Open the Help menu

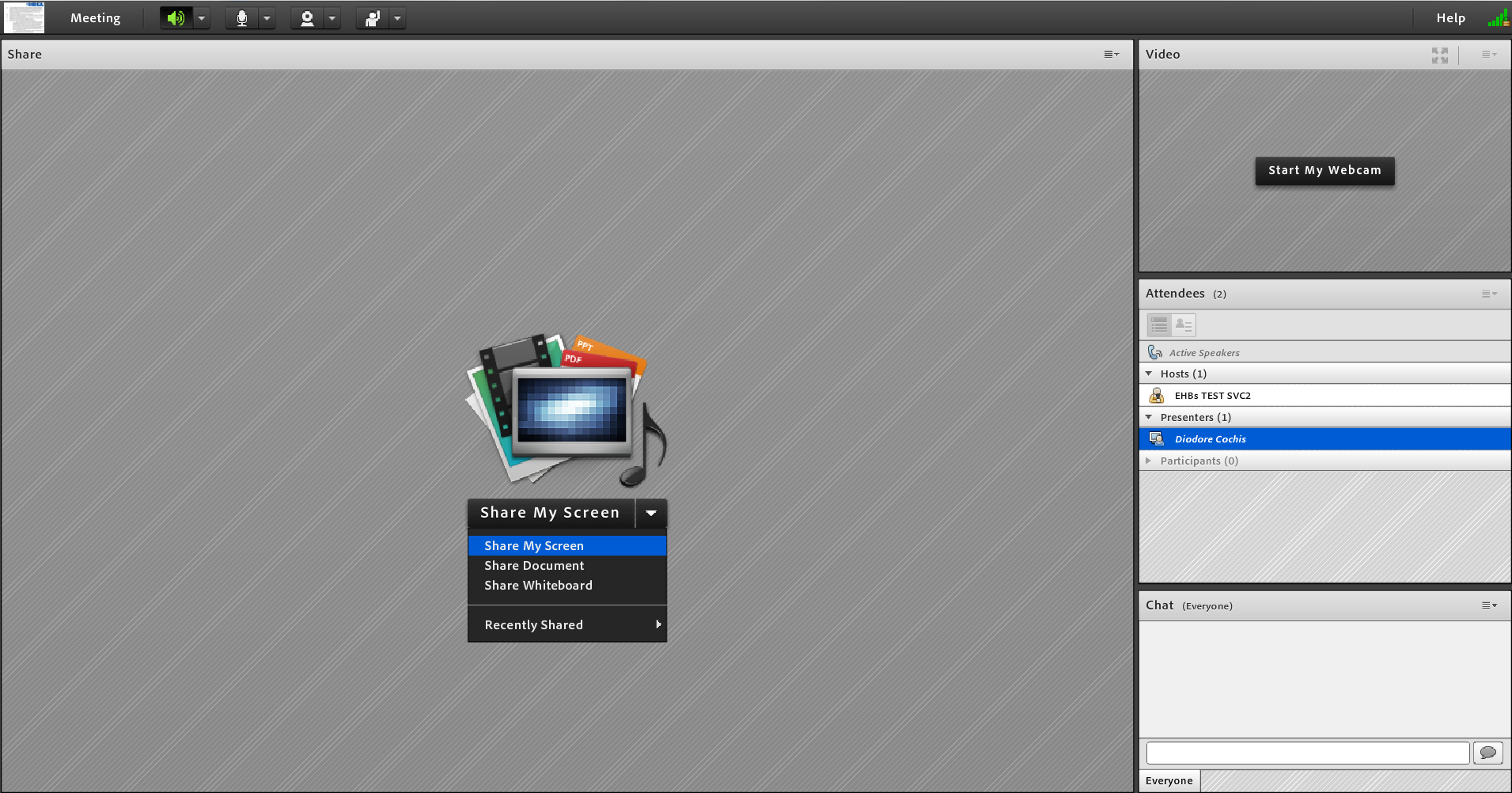click(1450, 17)
